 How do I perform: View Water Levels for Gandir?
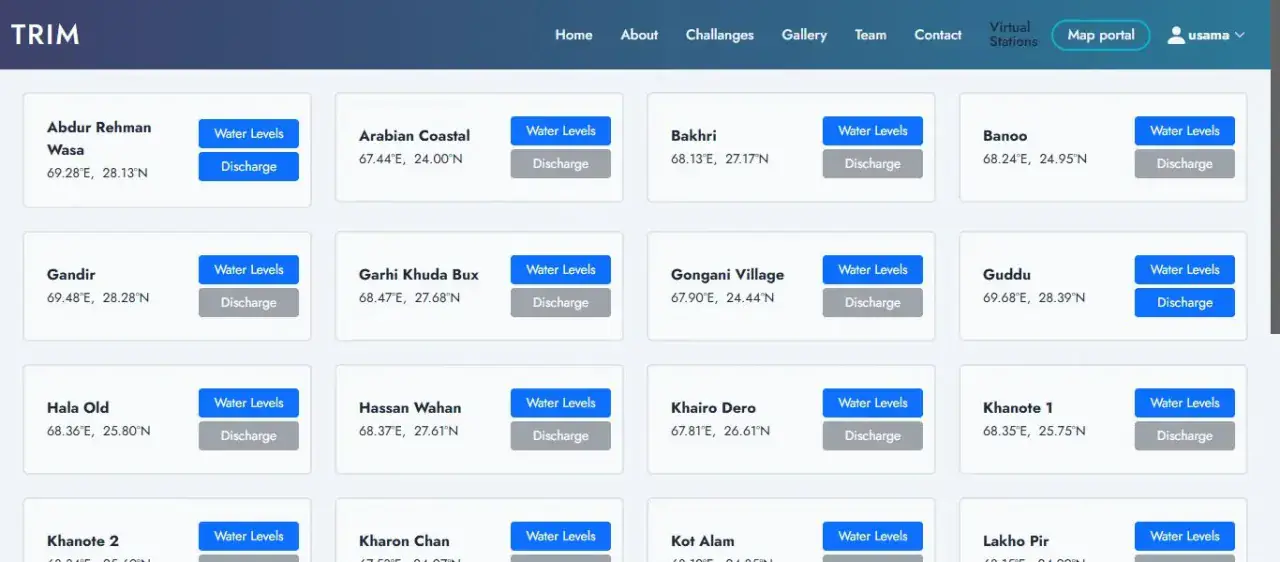click(x=249, y=270)
